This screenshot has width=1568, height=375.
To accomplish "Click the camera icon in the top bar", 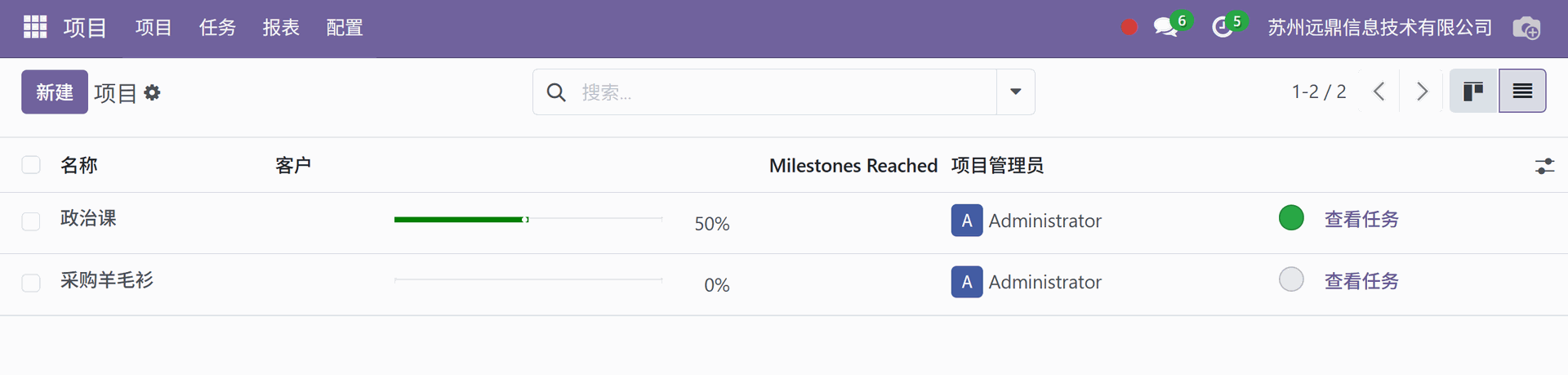I will pos(1526,28).
